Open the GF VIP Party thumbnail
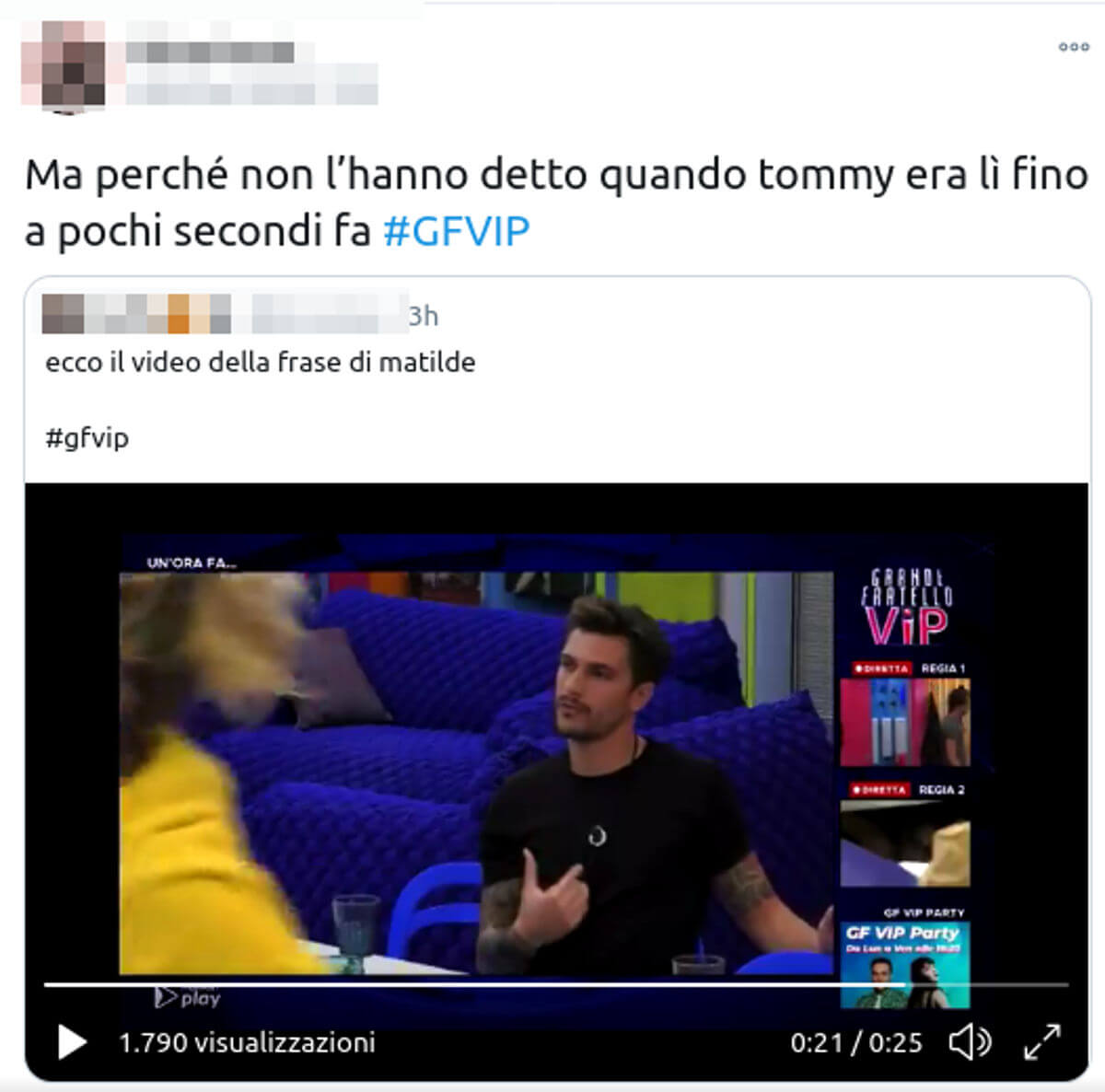The image size is (1105, 1092). [x=905, y=964]
